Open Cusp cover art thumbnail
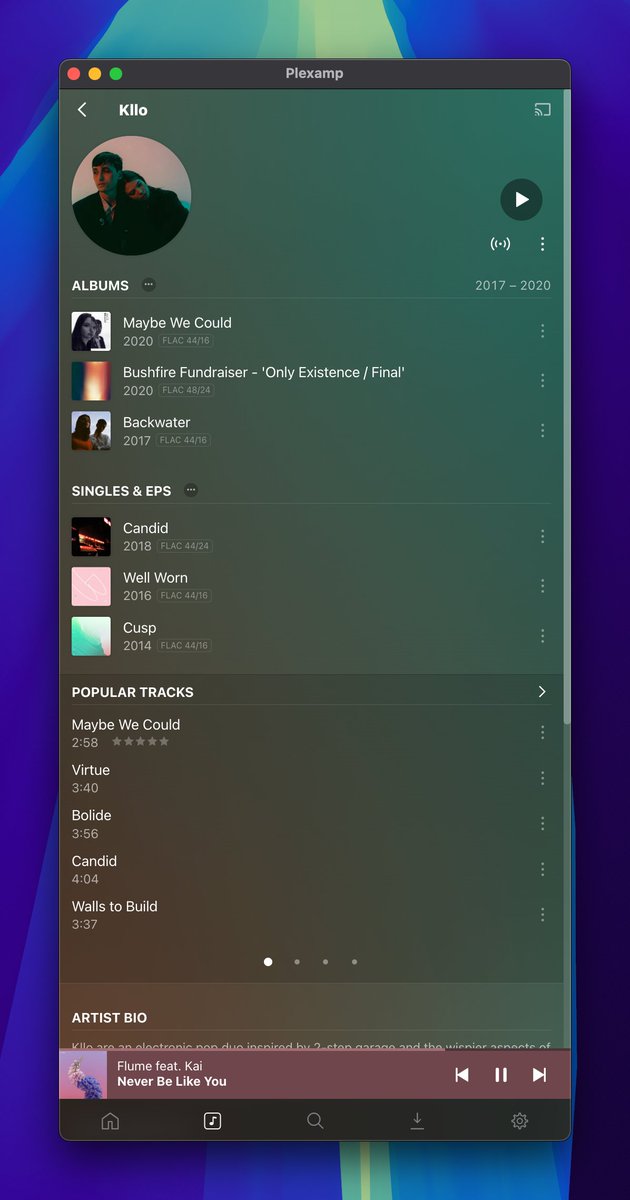This screenshot has height=1200, width=630. coord(91,636)
